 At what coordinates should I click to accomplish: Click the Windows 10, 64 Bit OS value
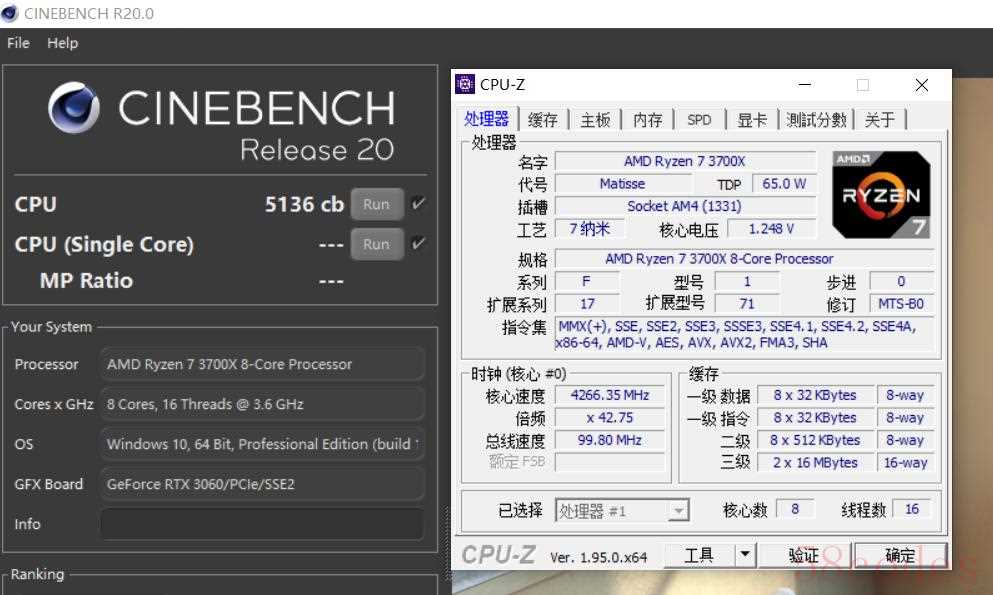tap(262, 444)
